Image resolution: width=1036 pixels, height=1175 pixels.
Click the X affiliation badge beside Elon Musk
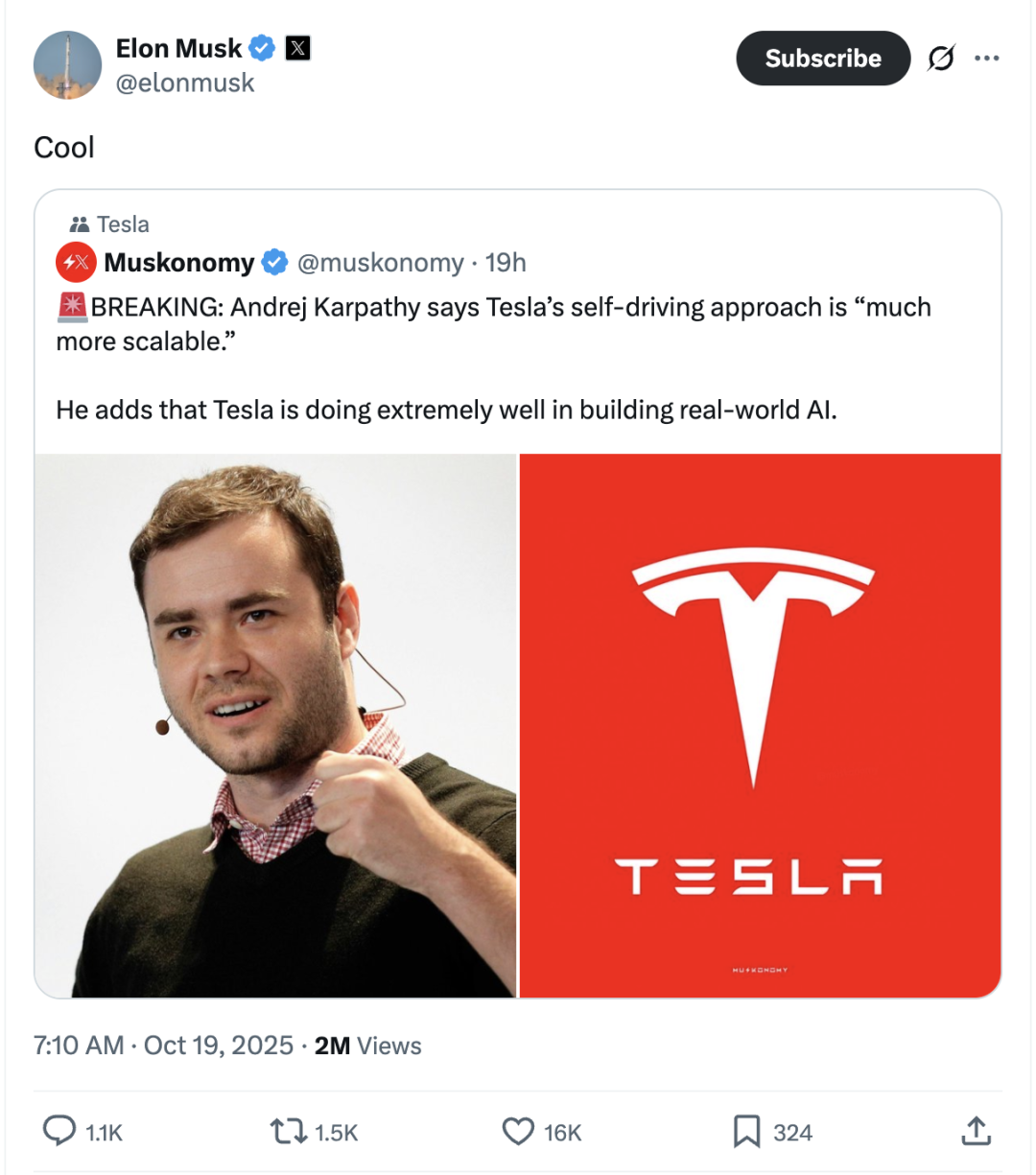pyautogui.click(x=298, y=48)
